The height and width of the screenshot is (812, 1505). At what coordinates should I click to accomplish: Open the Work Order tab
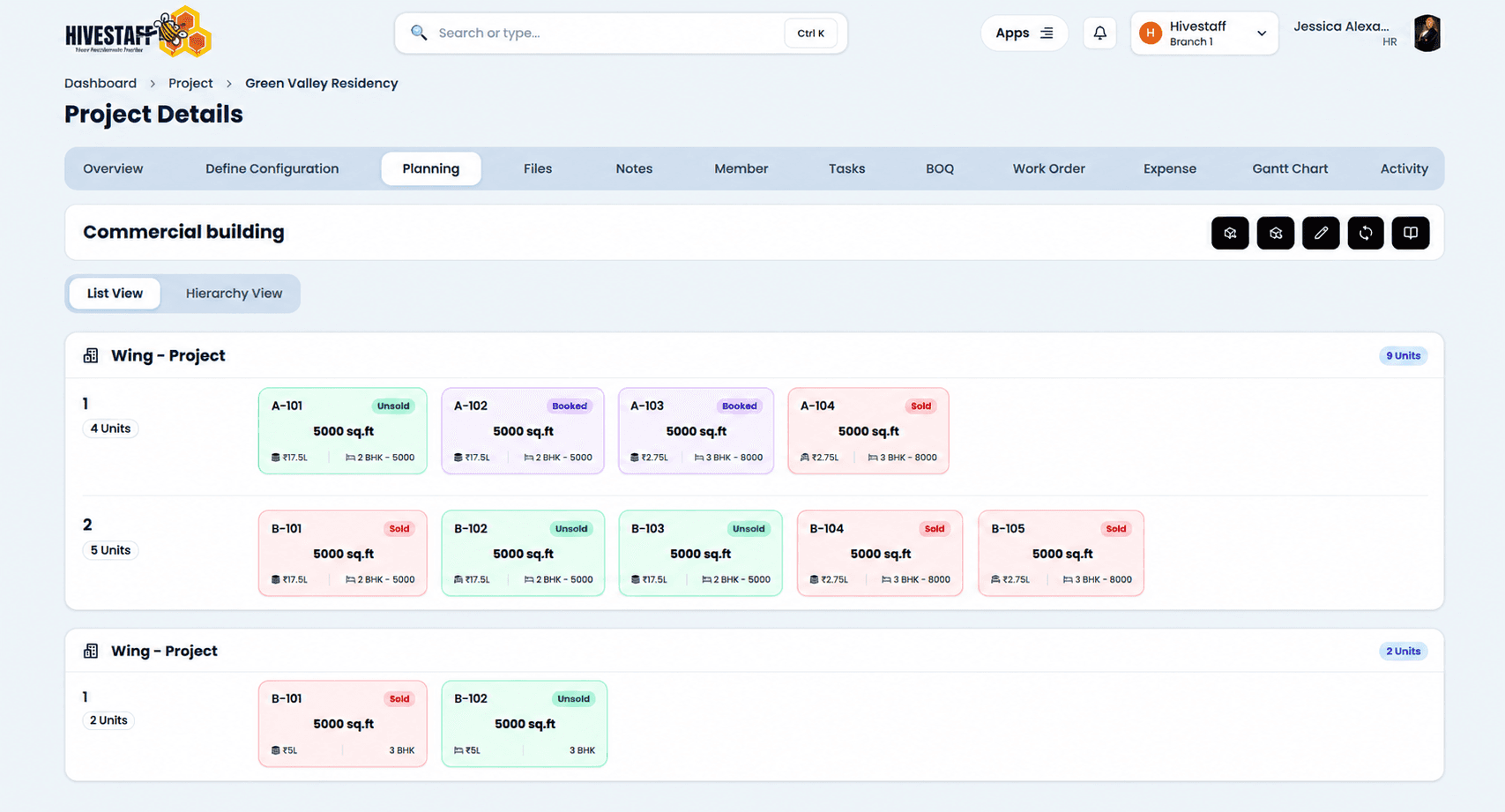(x=1048, y=168)
